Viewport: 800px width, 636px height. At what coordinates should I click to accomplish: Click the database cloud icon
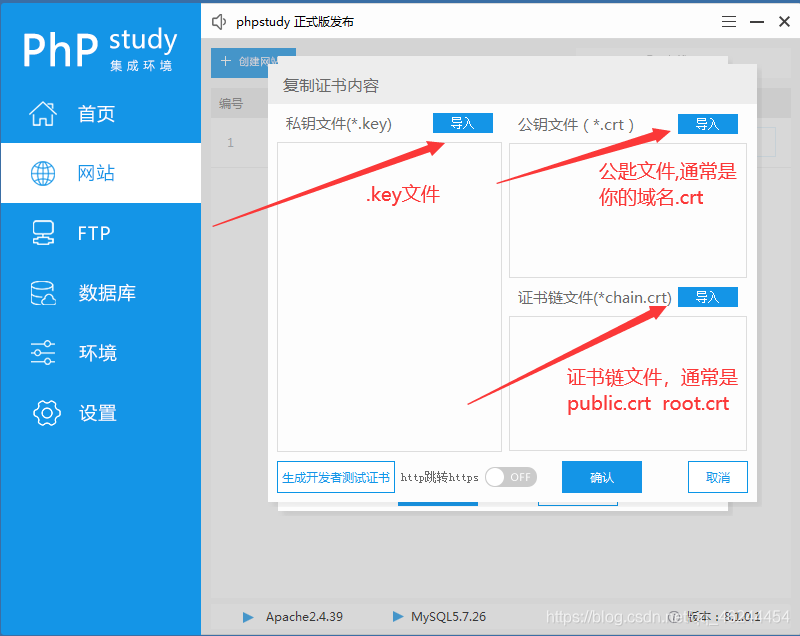43,293
